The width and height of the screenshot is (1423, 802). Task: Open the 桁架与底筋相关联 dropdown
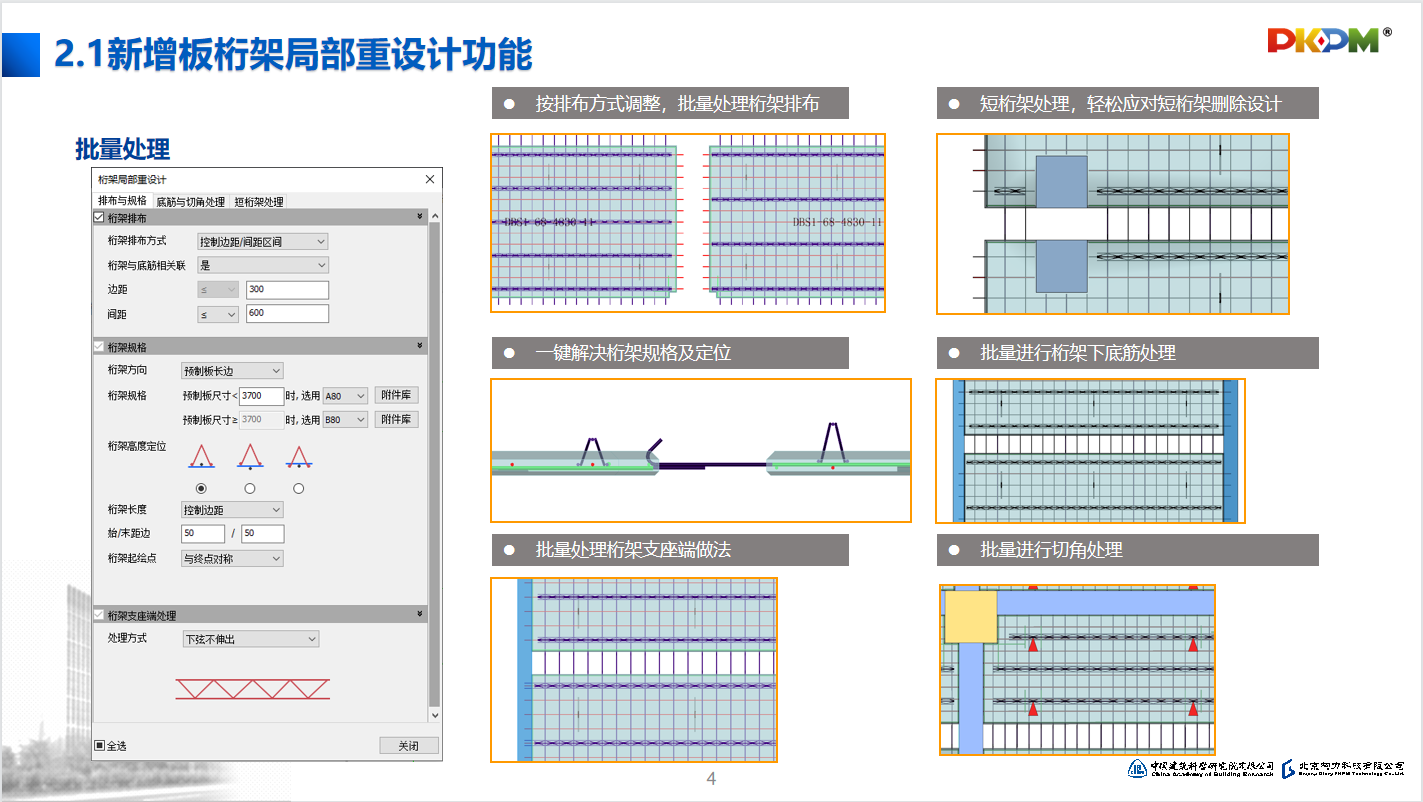[262, 265]
